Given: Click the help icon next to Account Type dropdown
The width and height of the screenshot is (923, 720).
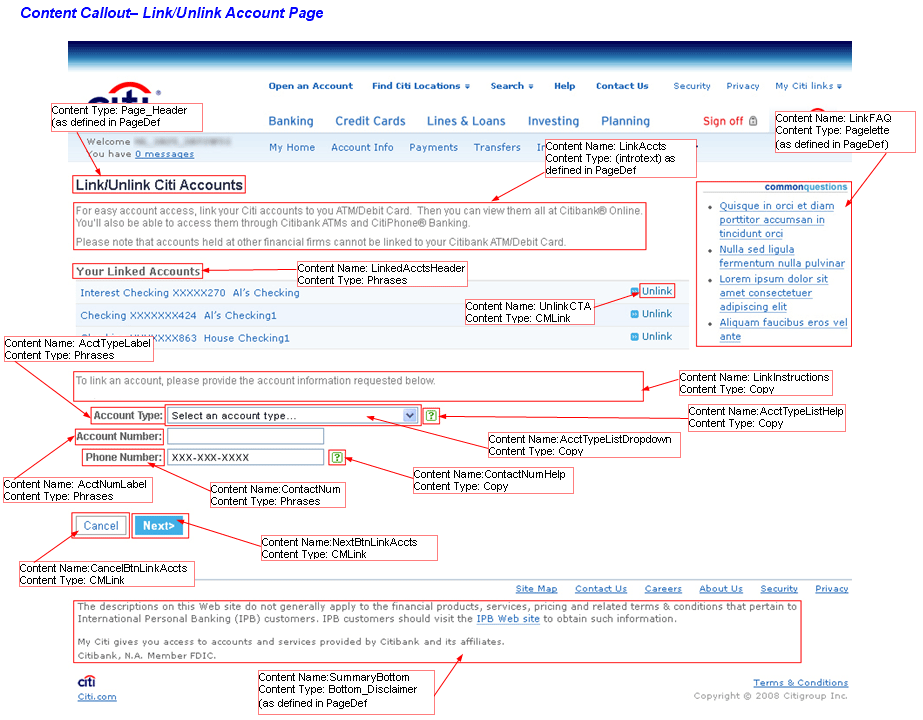Looking at the screenshot, I should coord(431,416).
